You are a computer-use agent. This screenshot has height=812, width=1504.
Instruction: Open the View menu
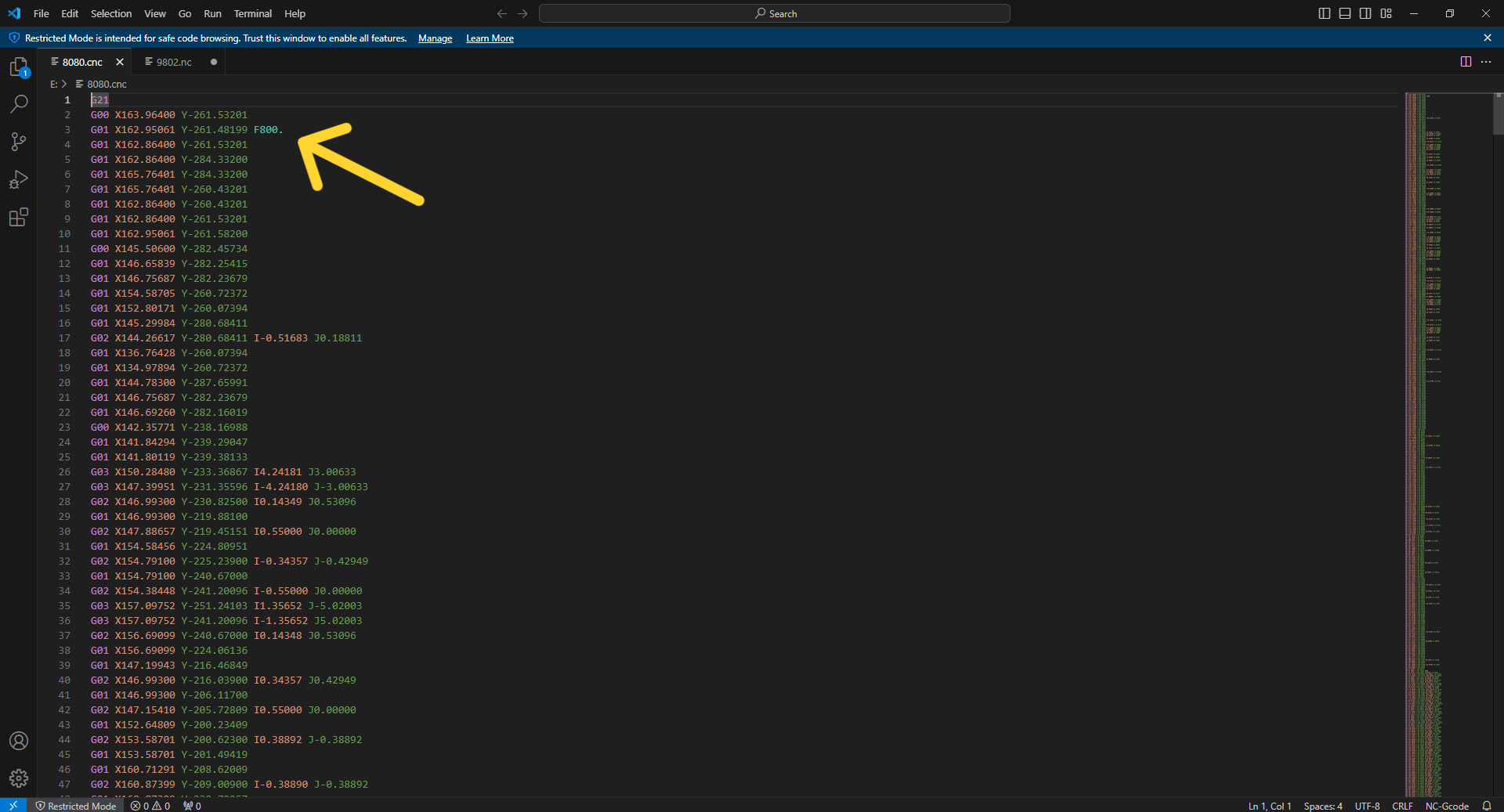pyautogui.click(x=155, y=13)
